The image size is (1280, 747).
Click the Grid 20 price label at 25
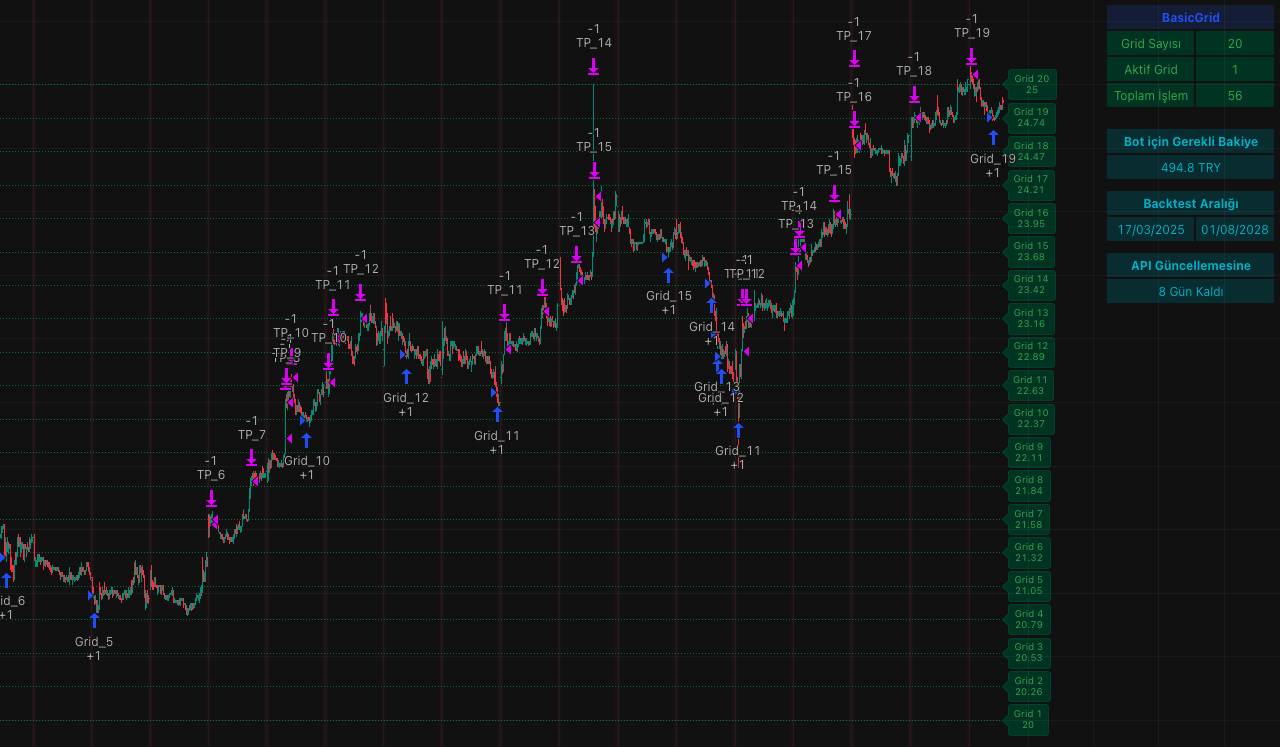click(1031, 84)
